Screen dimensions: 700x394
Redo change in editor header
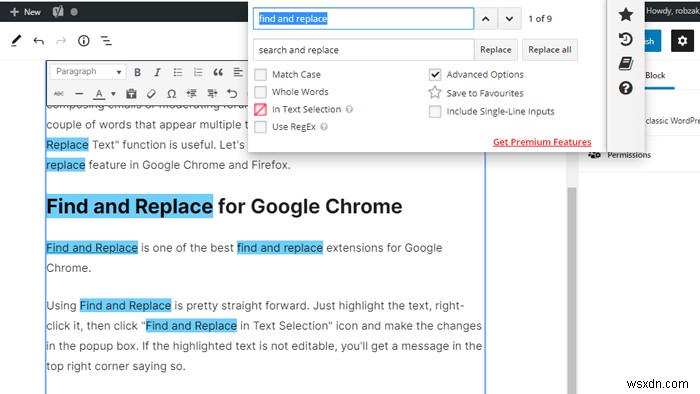(61, 41)
